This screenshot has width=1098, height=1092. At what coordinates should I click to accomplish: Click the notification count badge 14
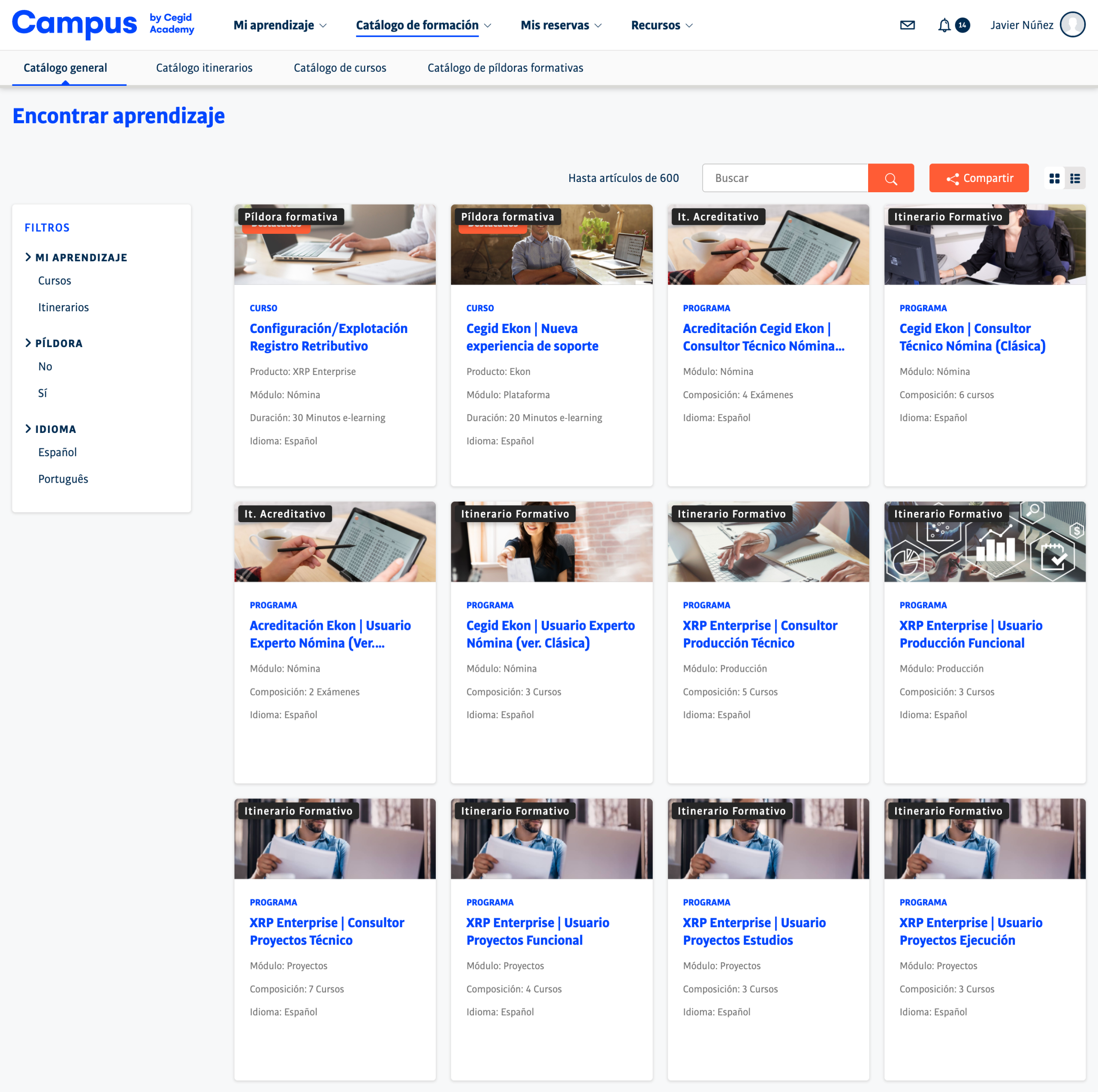pos(962,25)
